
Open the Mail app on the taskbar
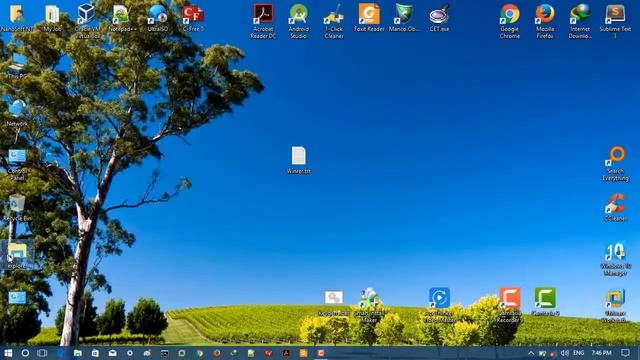(112, 353)
